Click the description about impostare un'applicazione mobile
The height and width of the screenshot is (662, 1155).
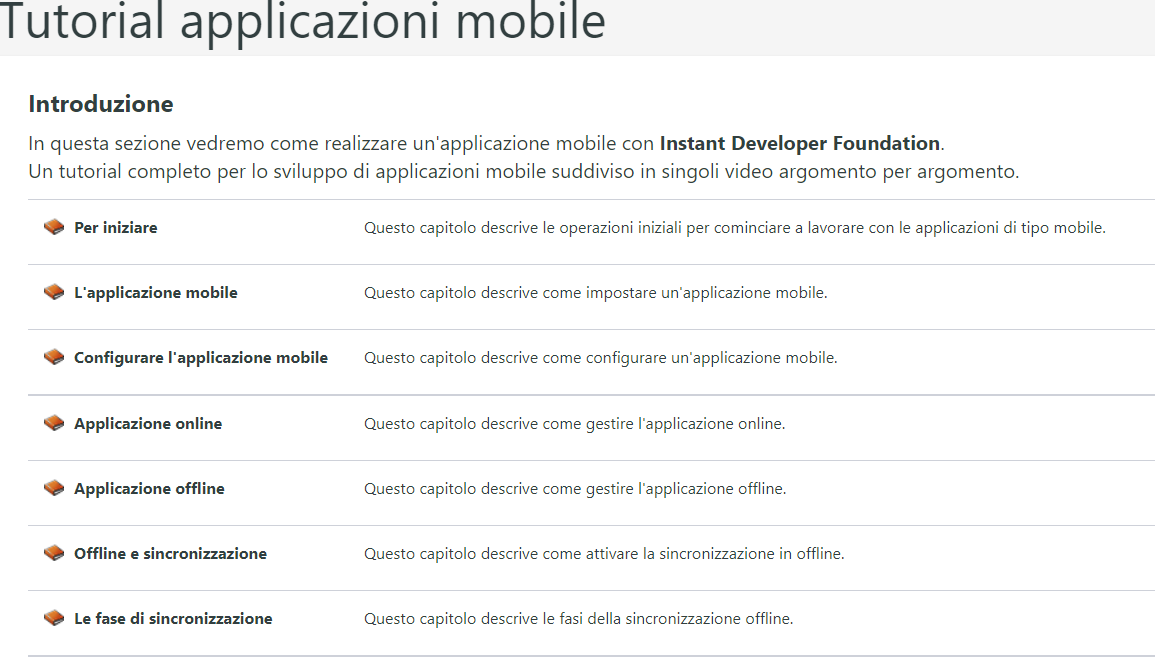(x=595, y=293)
